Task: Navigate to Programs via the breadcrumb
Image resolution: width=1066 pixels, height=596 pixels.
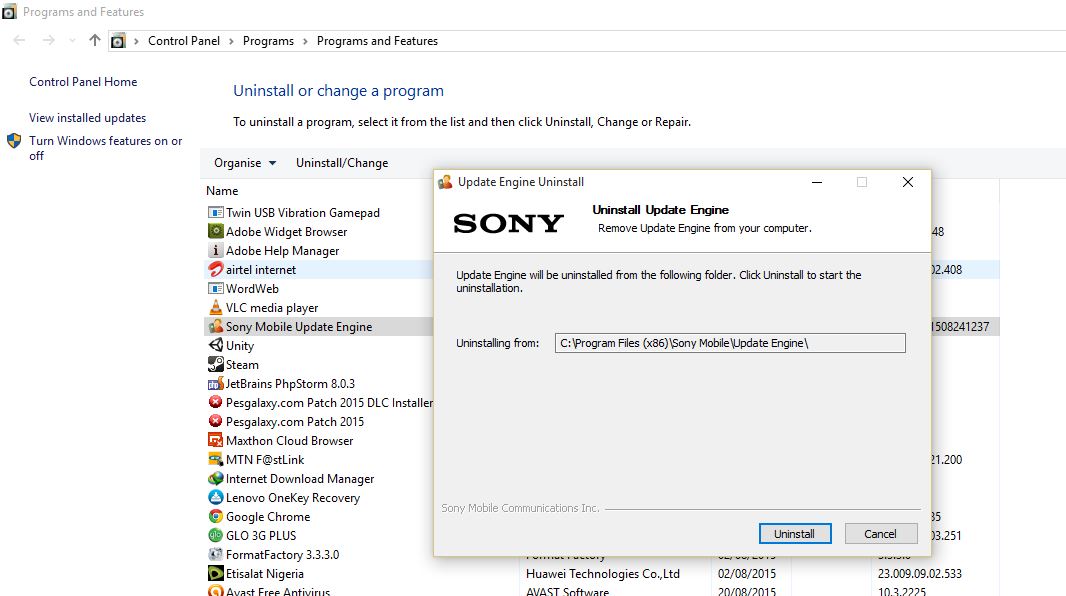Action: click(x=268, y=41)
